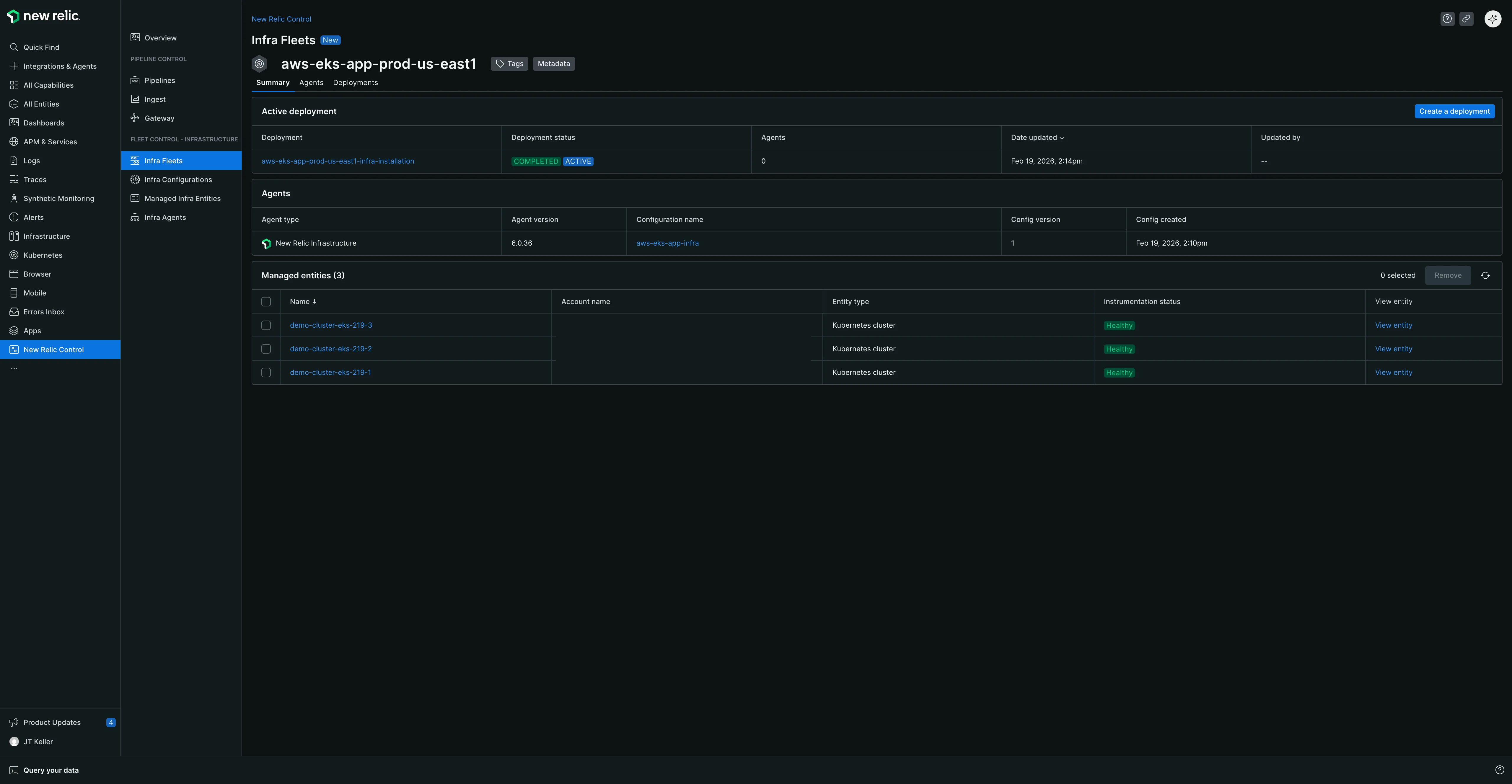This screenshot has height=784, width=1512.
Task: Open the Infra Configurations section
Action: click(178, 179)
